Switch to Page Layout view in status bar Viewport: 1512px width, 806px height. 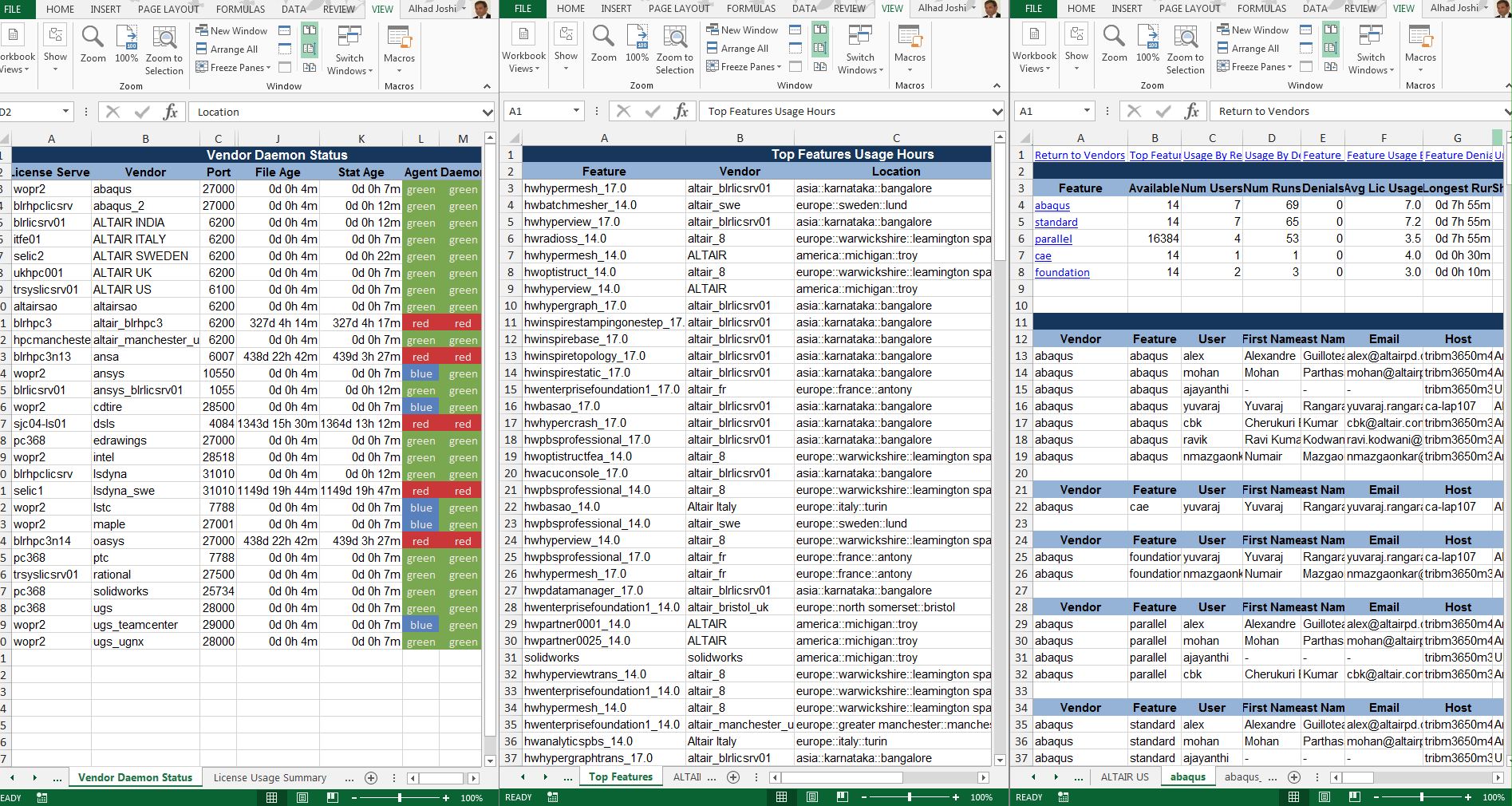[x=812, y=797]
